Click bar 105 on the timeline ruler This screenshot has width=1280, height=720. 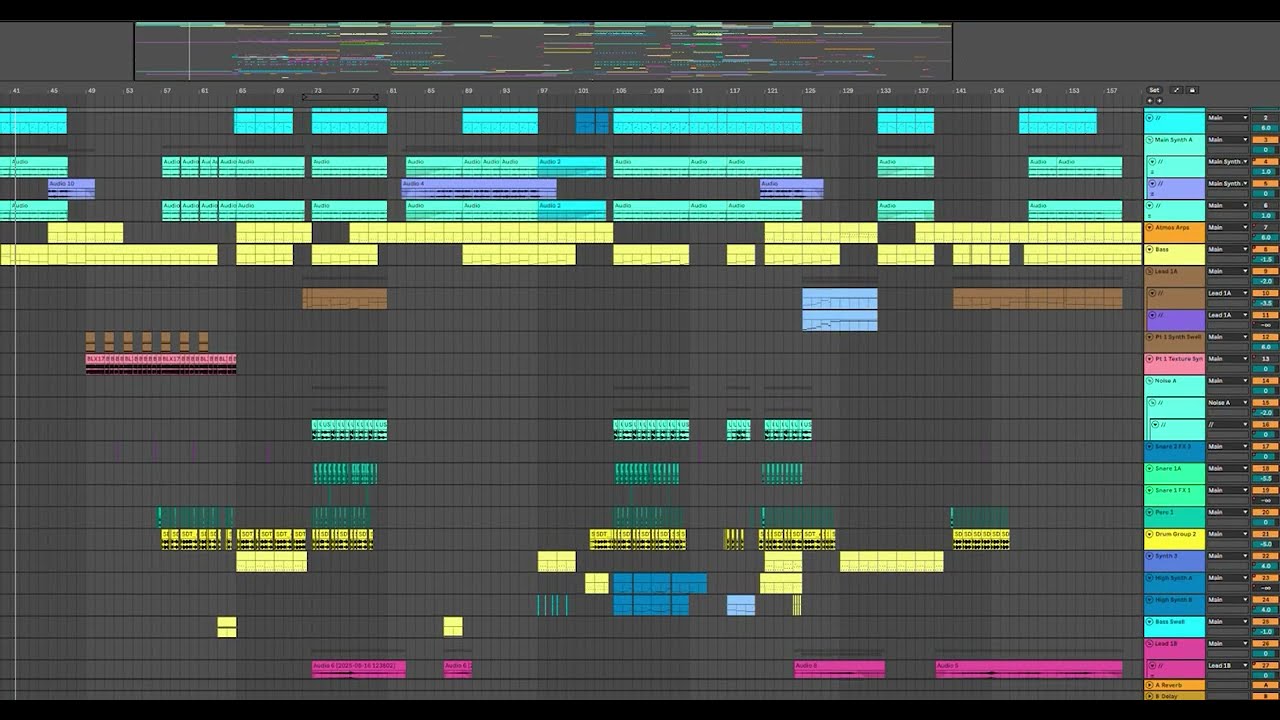(x=621, y=91)
